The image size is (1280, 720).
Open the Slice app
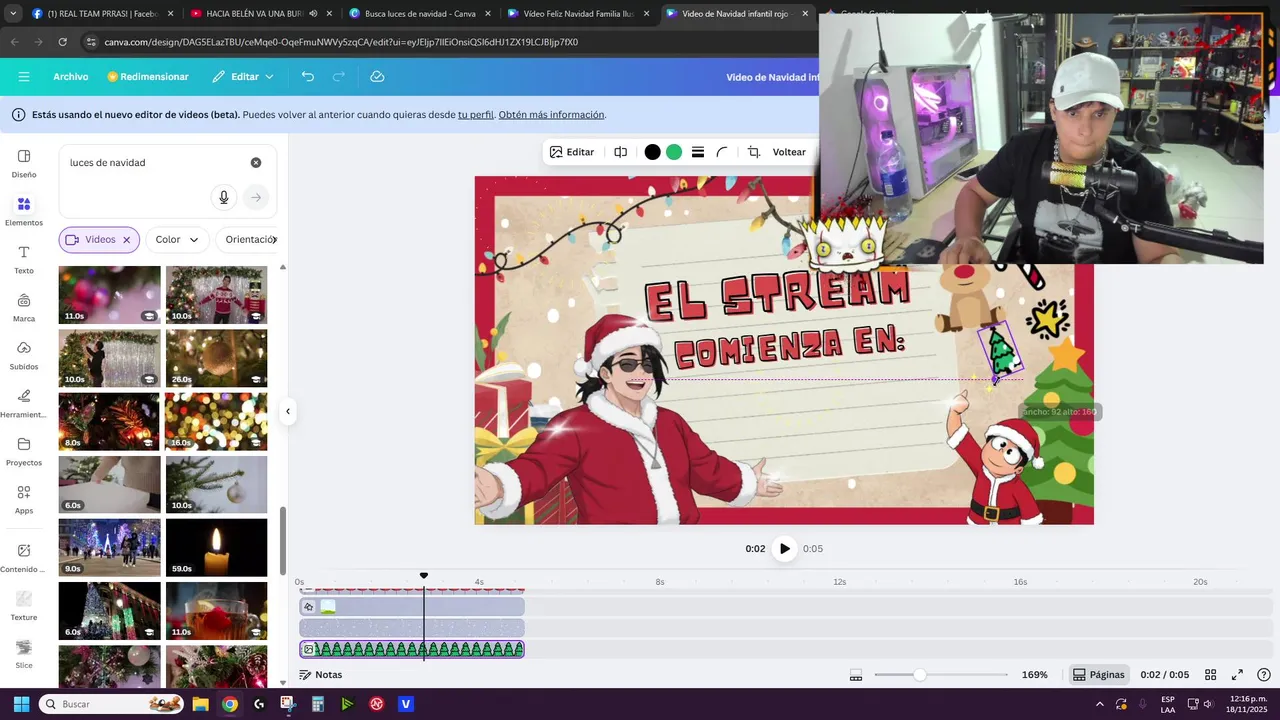tap(24, 653)
